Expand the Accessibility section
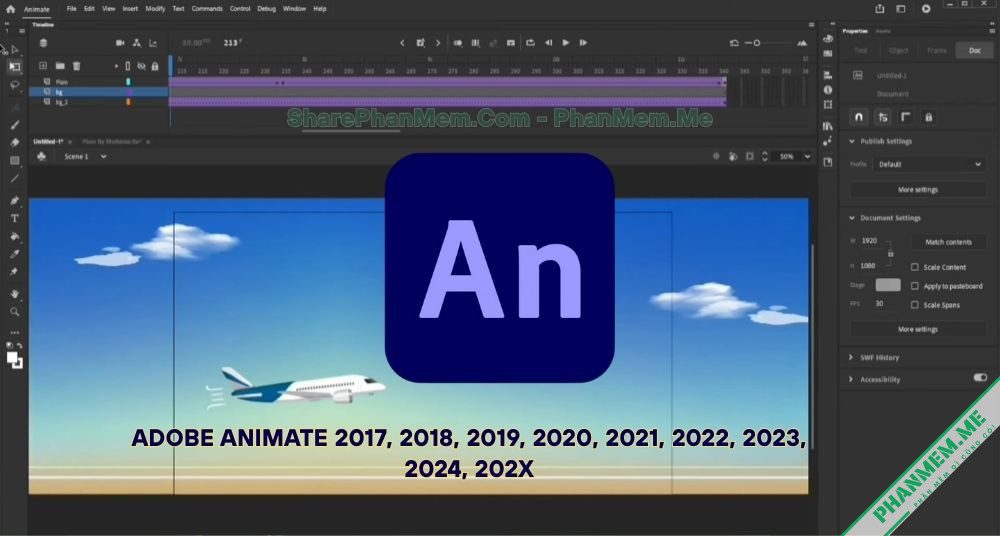The image size is (1000, 536). (x=851, y=379)
